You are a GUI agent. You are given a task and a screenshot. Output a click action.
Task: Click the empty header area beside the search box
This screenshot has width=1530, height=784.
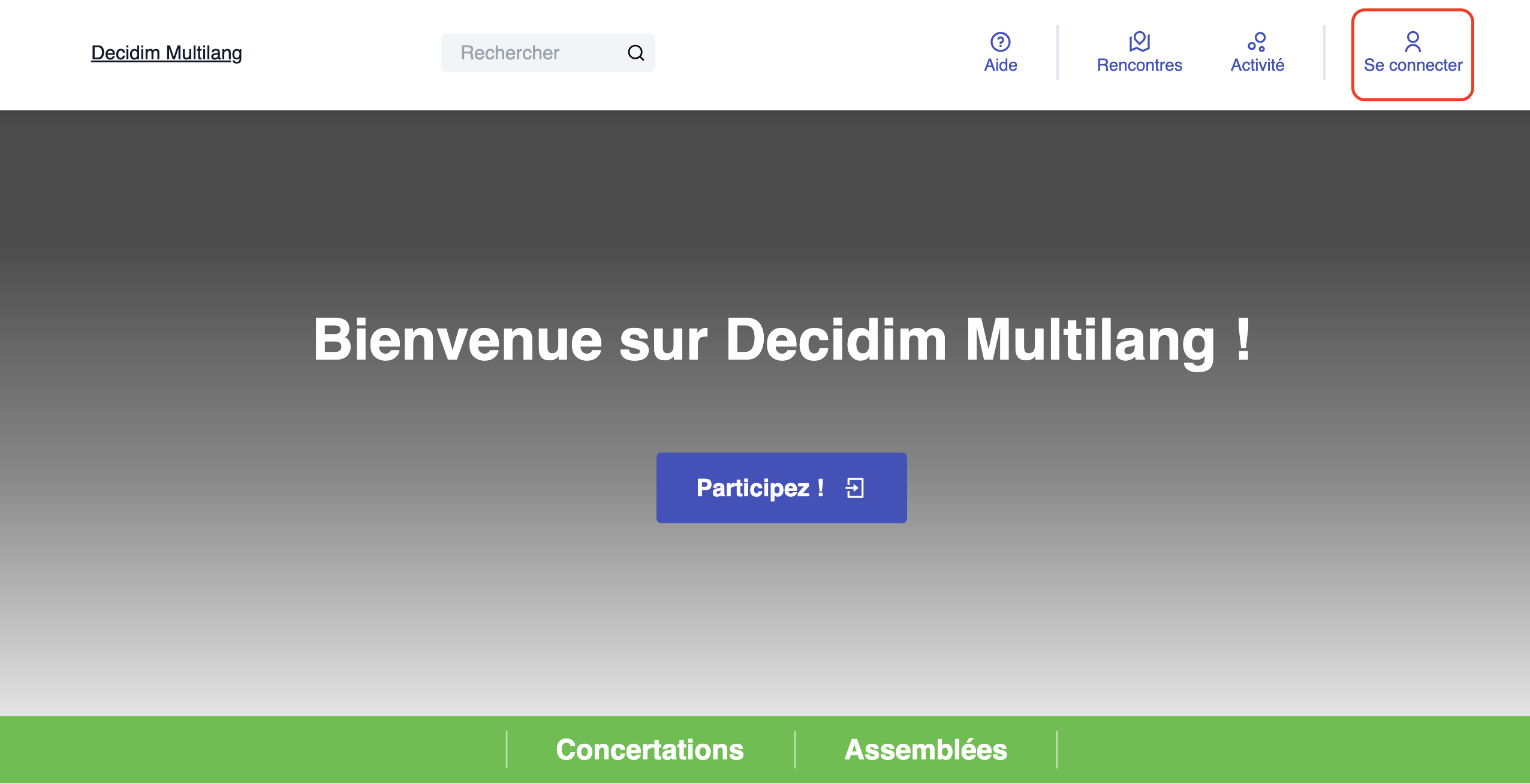(x=809, y=53)
